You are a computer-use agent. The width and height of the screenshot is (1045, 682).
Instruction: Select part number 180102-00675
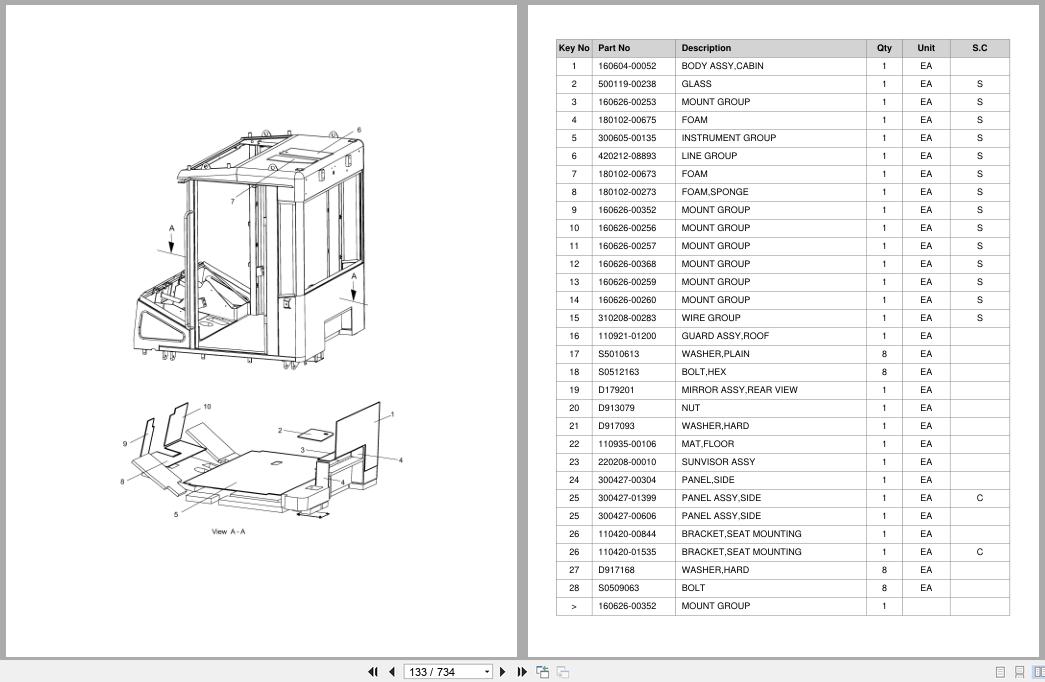[626, 120]
